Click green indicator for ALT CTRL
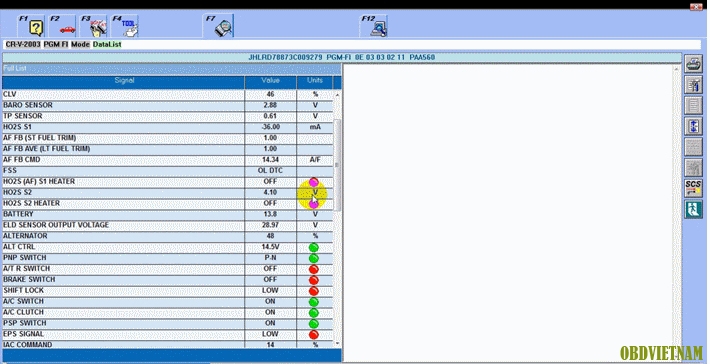 click(x=313, y=247)
